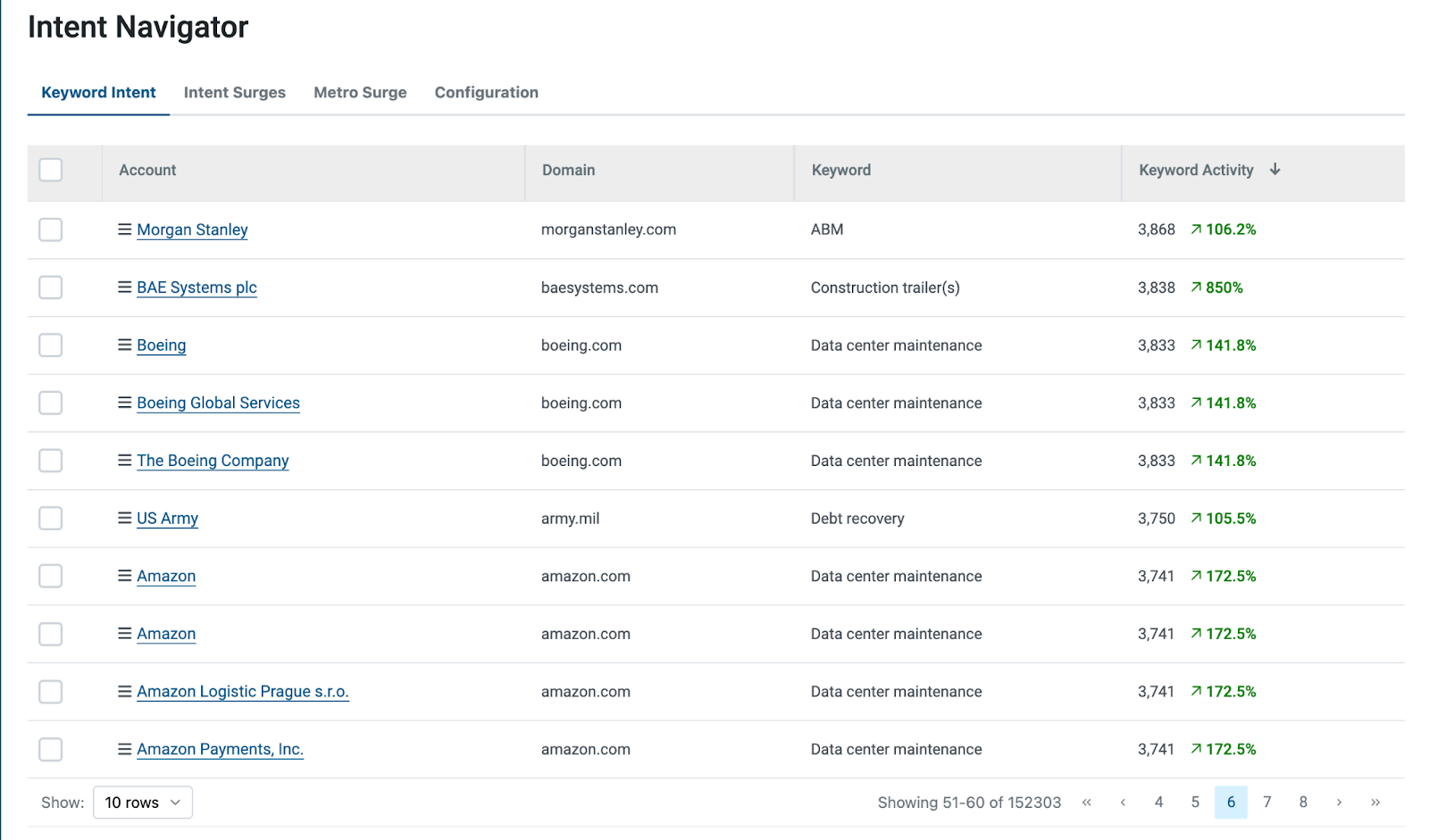The image size is (1429, 840).
Task: Click the upward trend arrow next to 850%
Action: click(1196, 287)
